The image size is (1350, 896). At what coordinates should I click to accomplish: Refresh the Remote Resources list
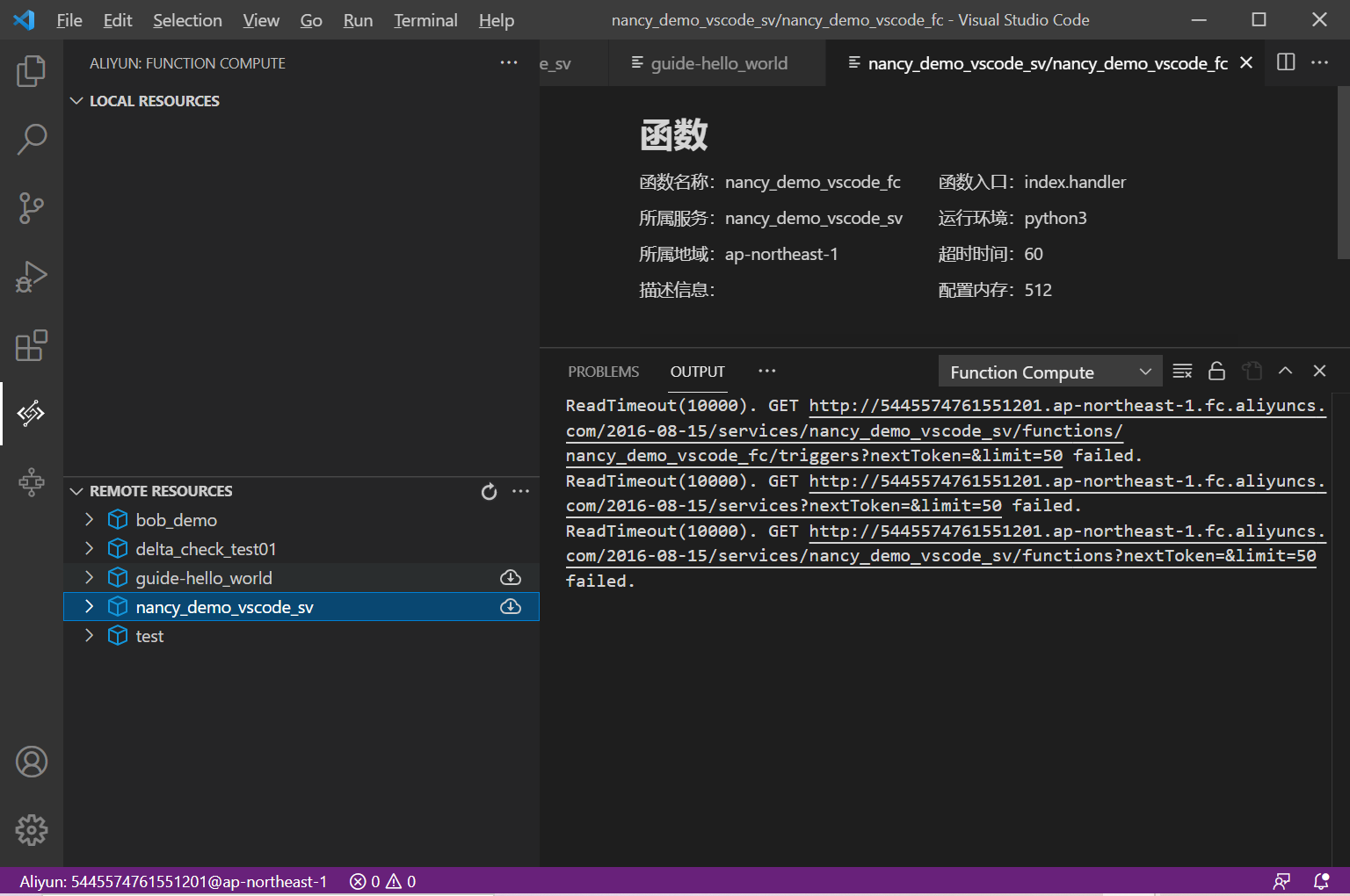(x=490, y=492)
